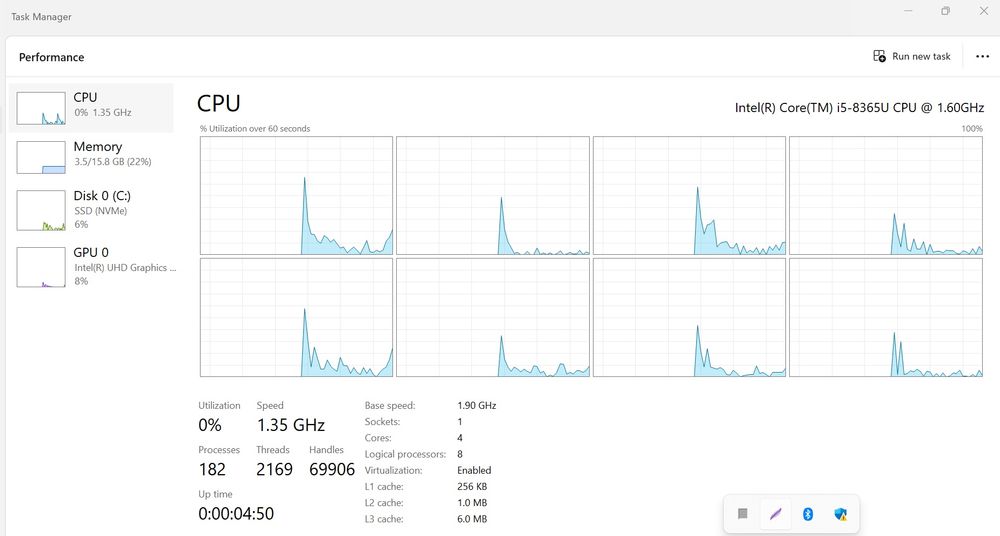This screenshot has height=536, width=1000.
Task: Click the top-right logical processor graph
Action: tap(886, 195)
